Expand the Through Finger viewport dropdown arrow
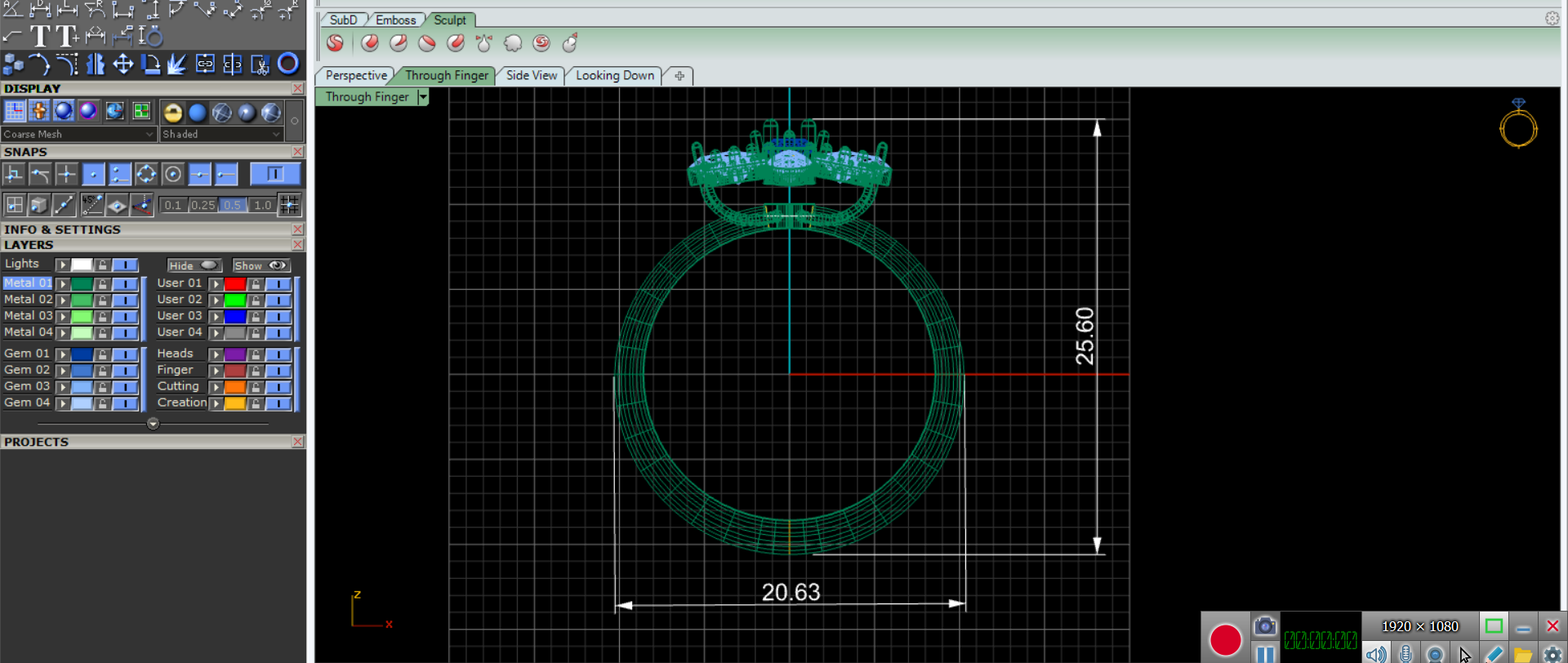1568x663 pixels. (x=423, y=97)
